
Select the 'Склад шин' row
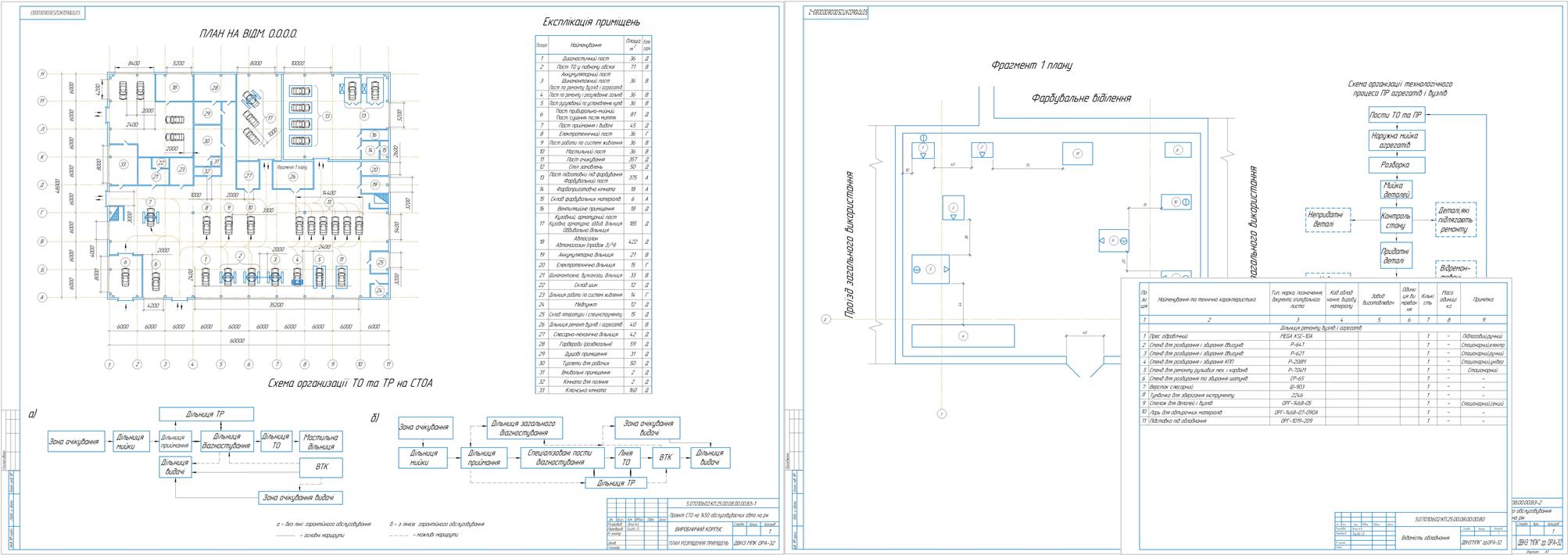[x=593, y=285]
